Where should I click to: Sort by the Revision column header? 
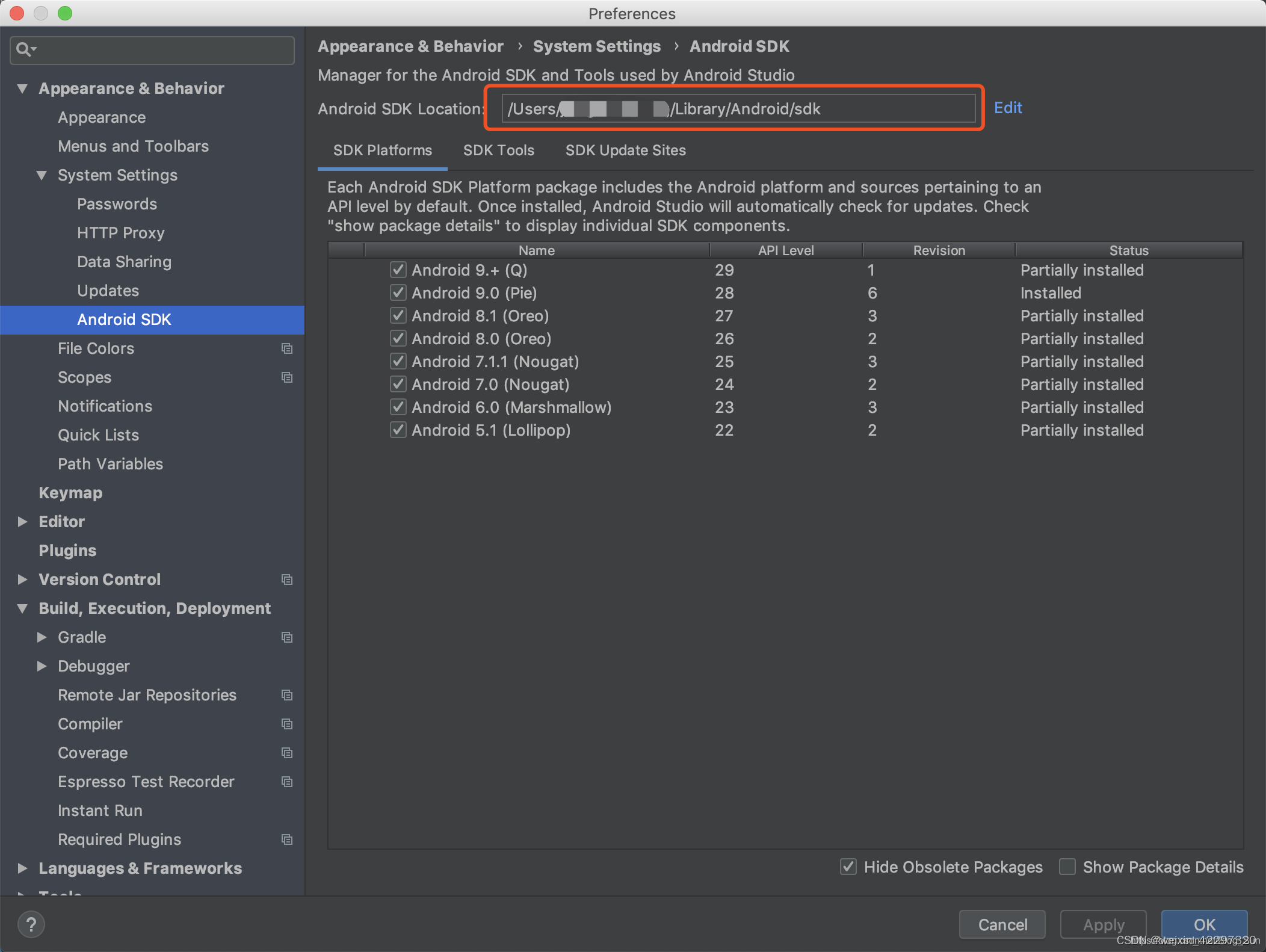939,250
